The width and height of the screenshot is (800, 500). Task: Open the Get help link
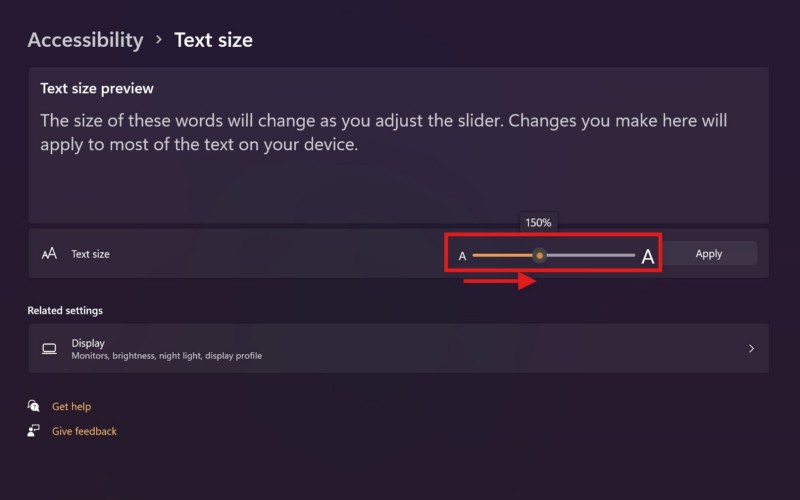[71, 407]
